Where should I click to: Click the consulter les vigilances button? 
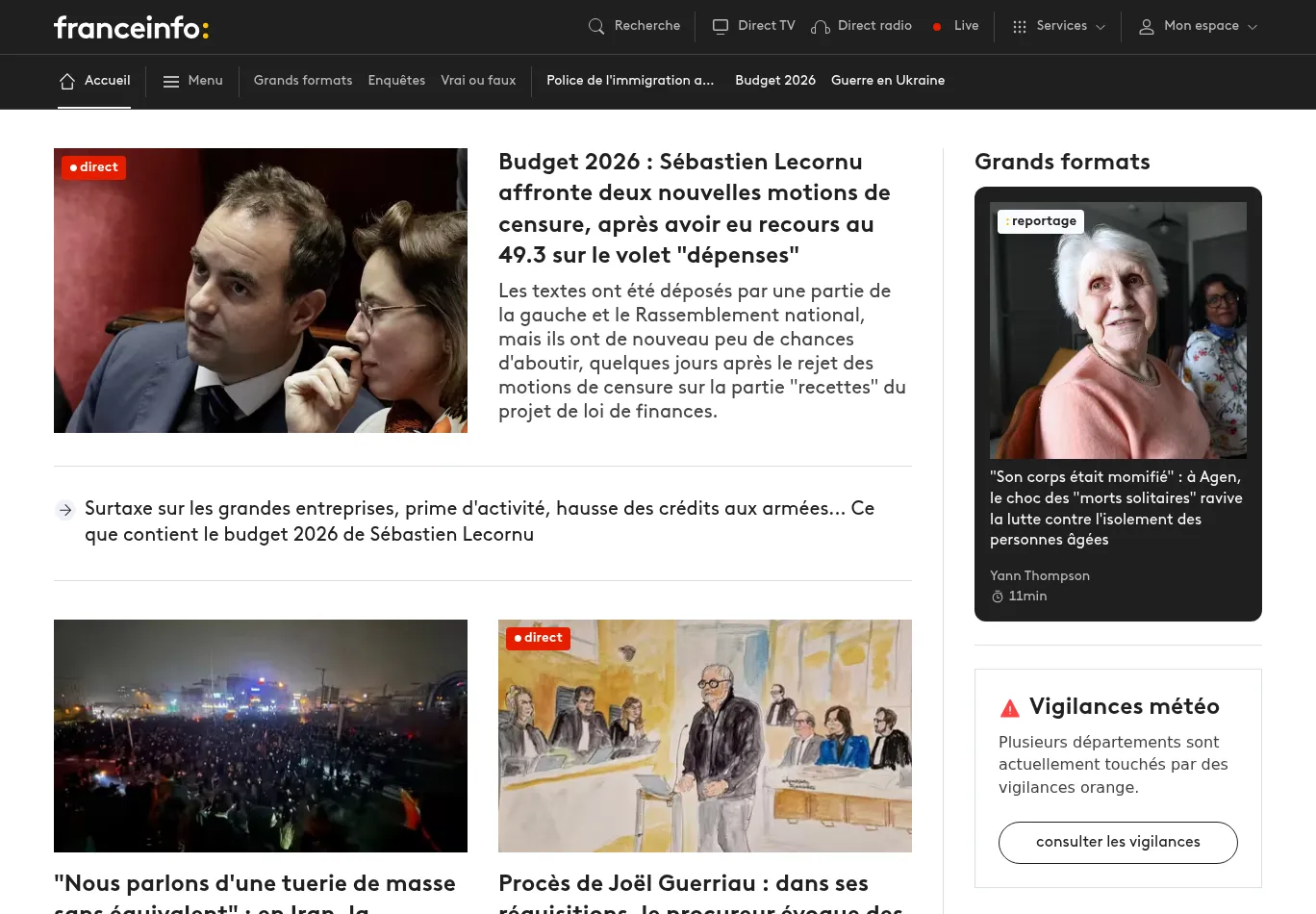[x=1118, y=842]
